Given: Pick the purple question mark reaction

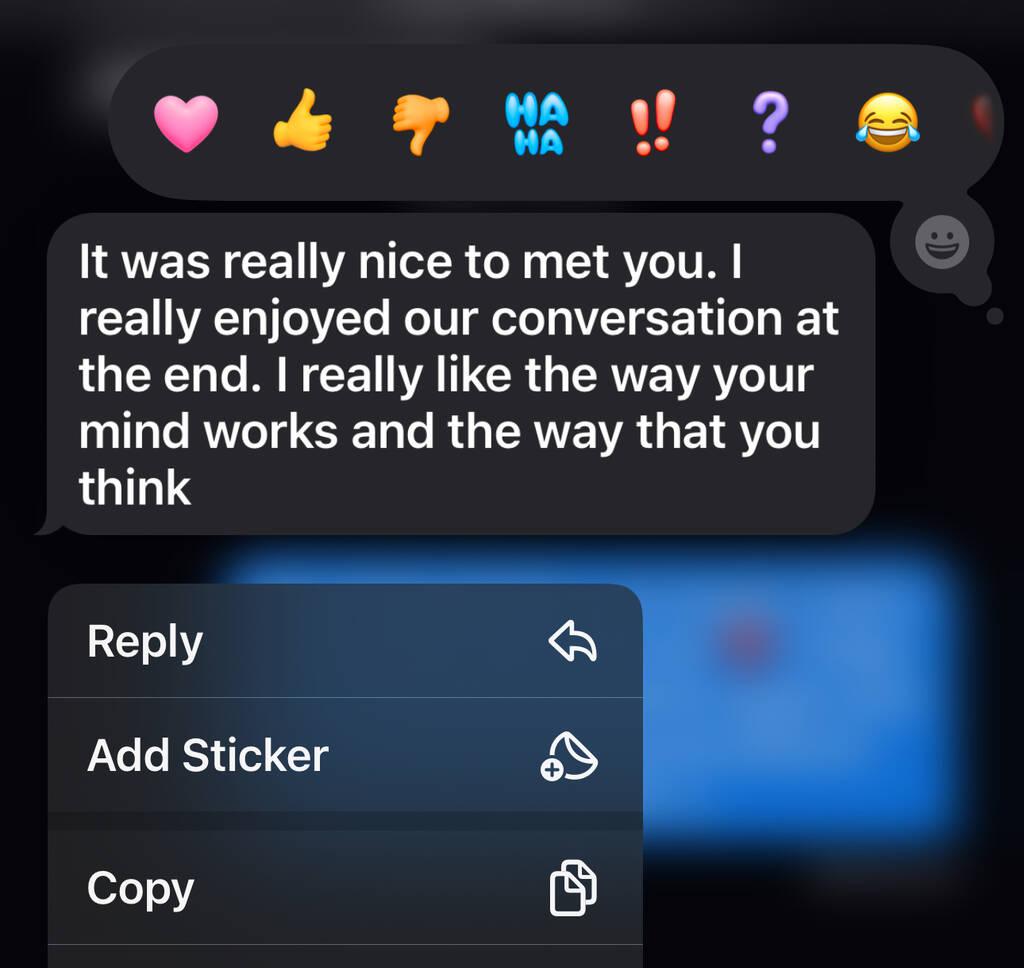Looking at the screenshot, I should (x=770, y=122).
